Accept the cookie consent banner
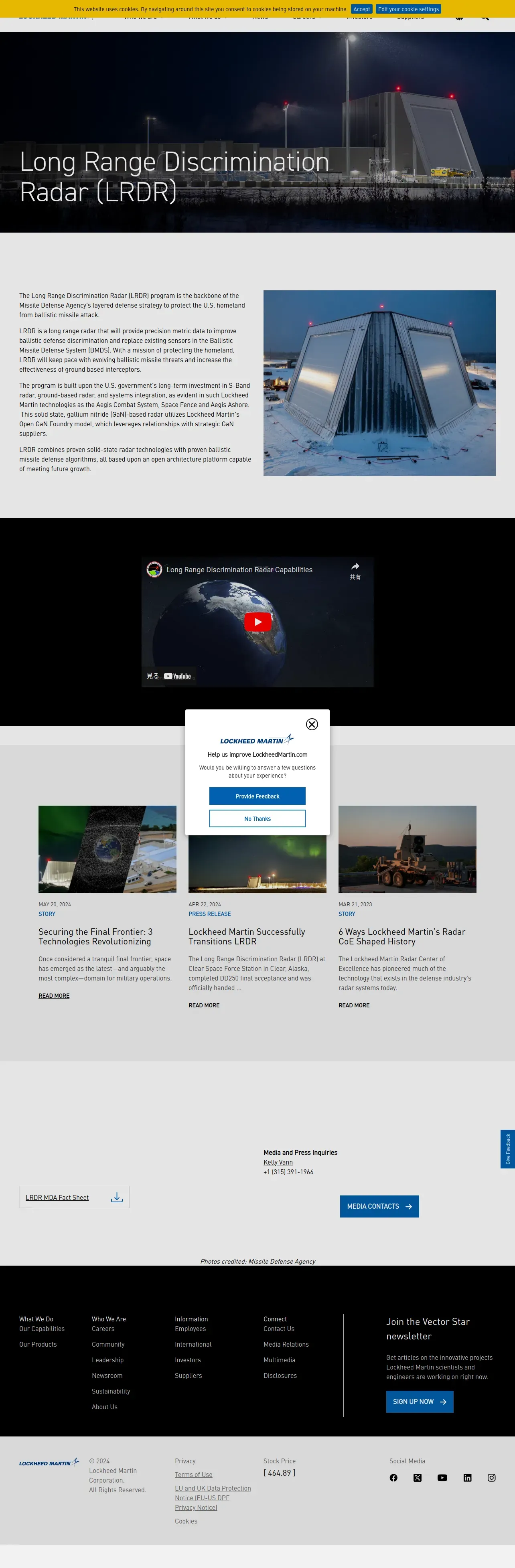The image size is (515, 1568). (x=362, y=9)
